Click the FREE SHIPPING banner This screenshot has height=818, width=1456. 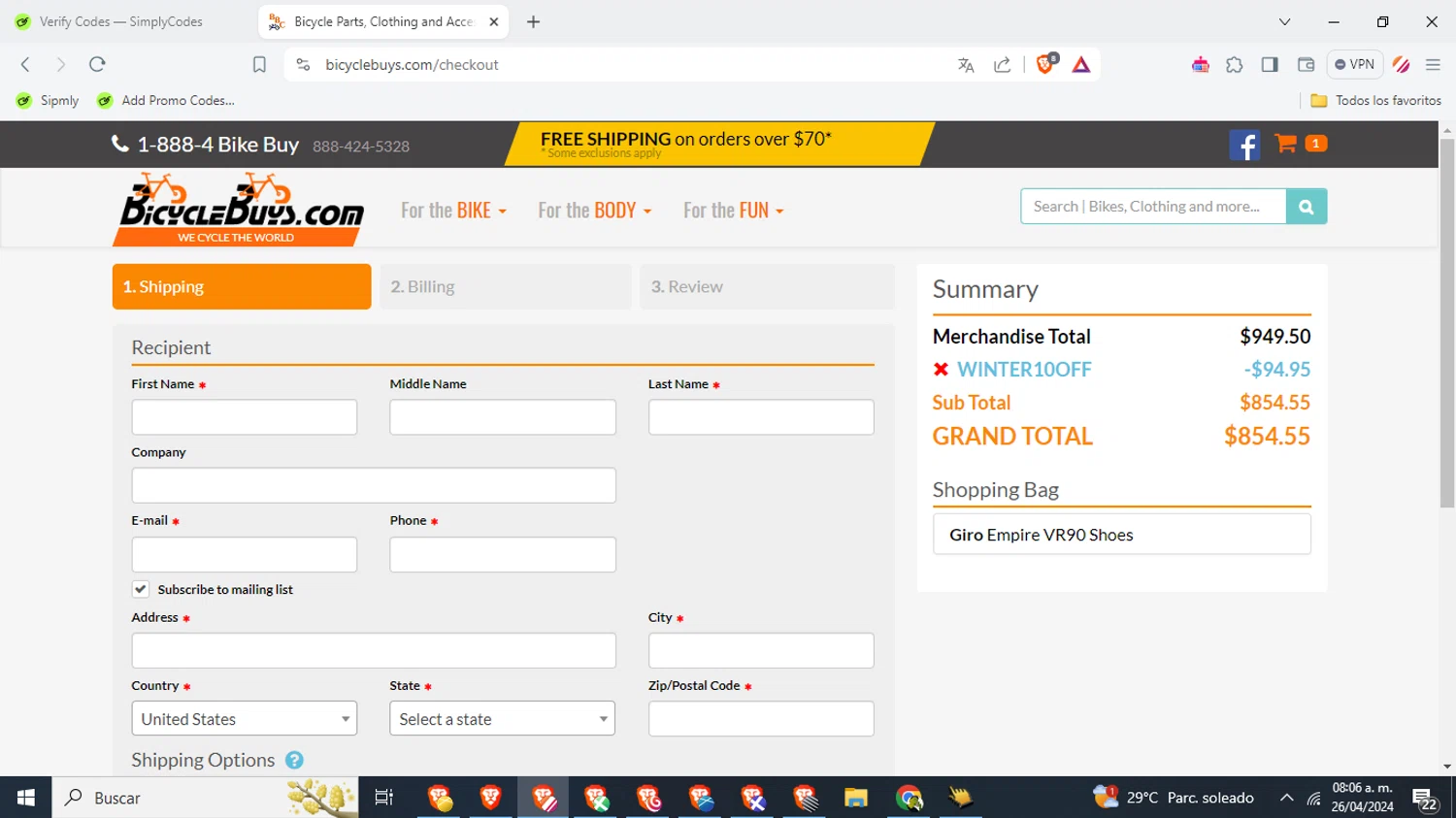tap(718, 145)
